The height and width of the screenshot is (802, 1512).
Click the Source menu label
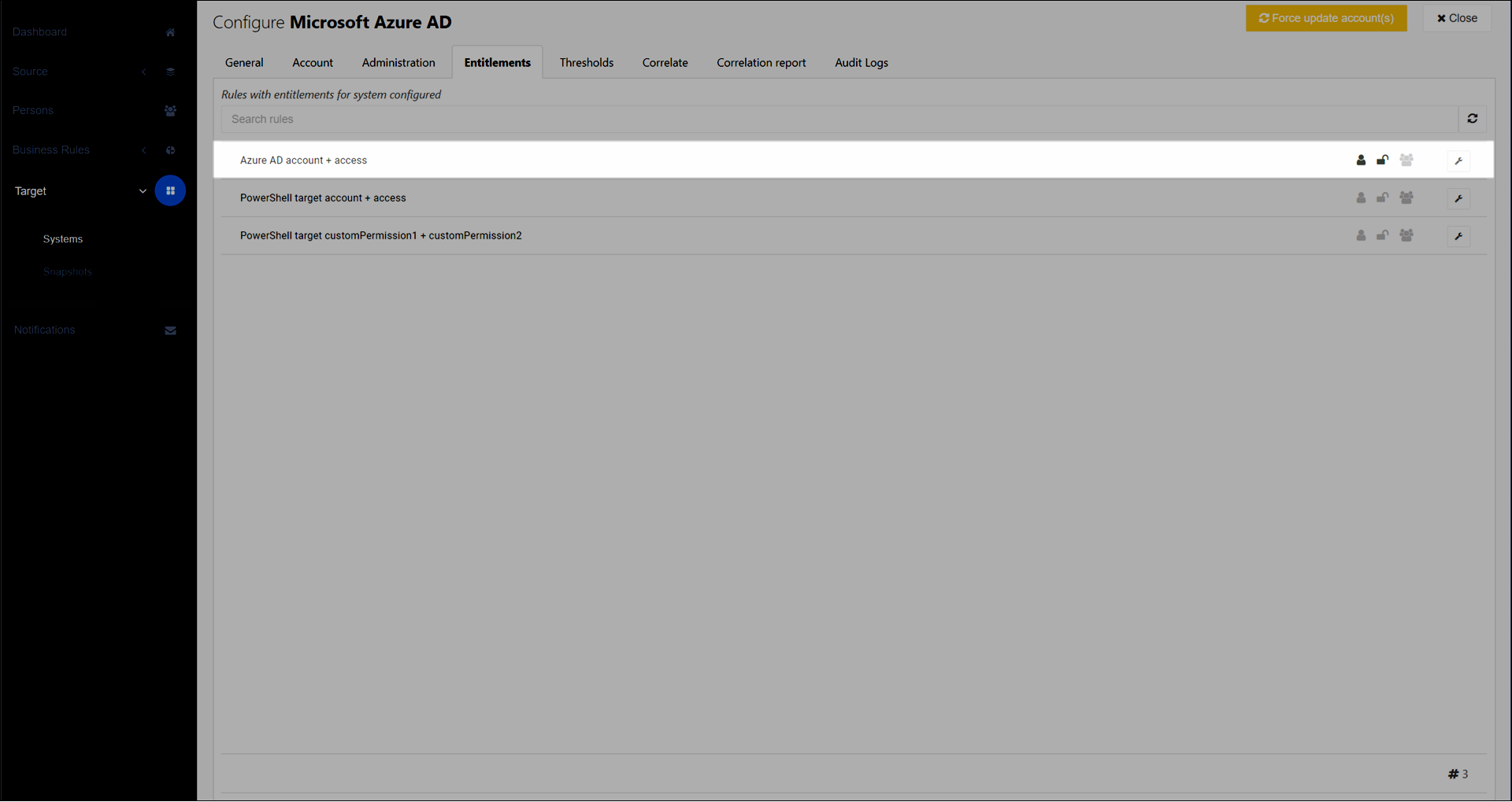tap(30, 72)
